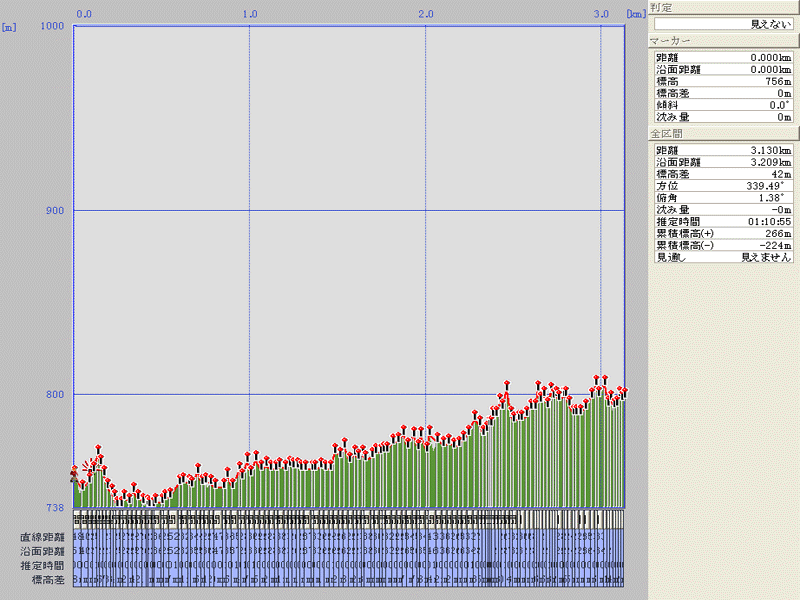
Task: Click the 900 elevation axis label
Action: tap(55, 210)
